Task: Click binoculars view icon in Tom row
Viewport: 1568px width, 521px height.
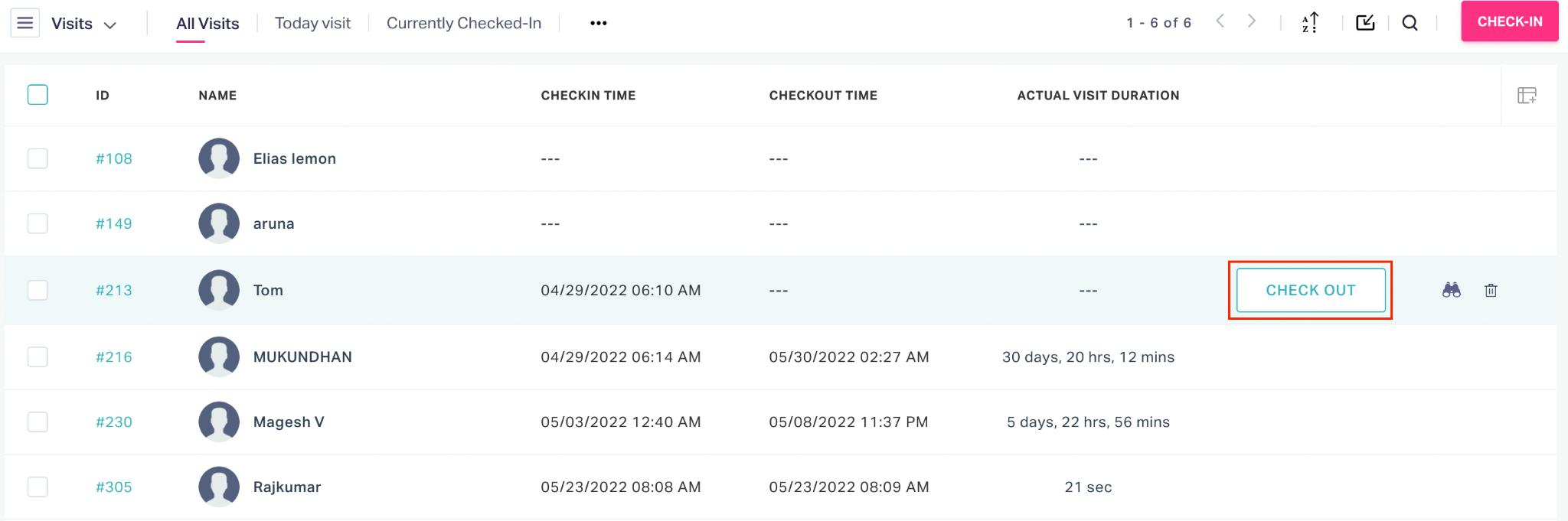Action: click(x=1452, y=290)
